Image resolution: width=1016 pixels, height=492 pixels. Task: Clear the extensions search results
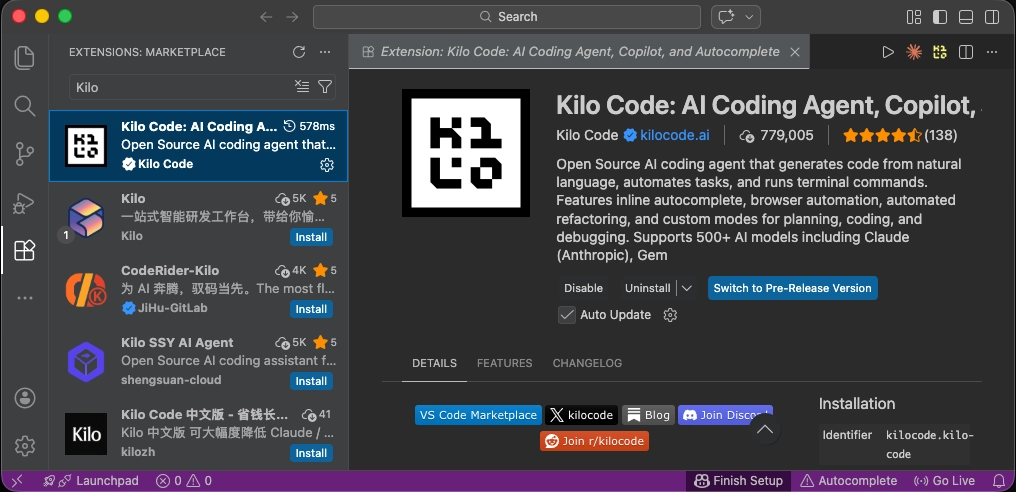[302, 87]
